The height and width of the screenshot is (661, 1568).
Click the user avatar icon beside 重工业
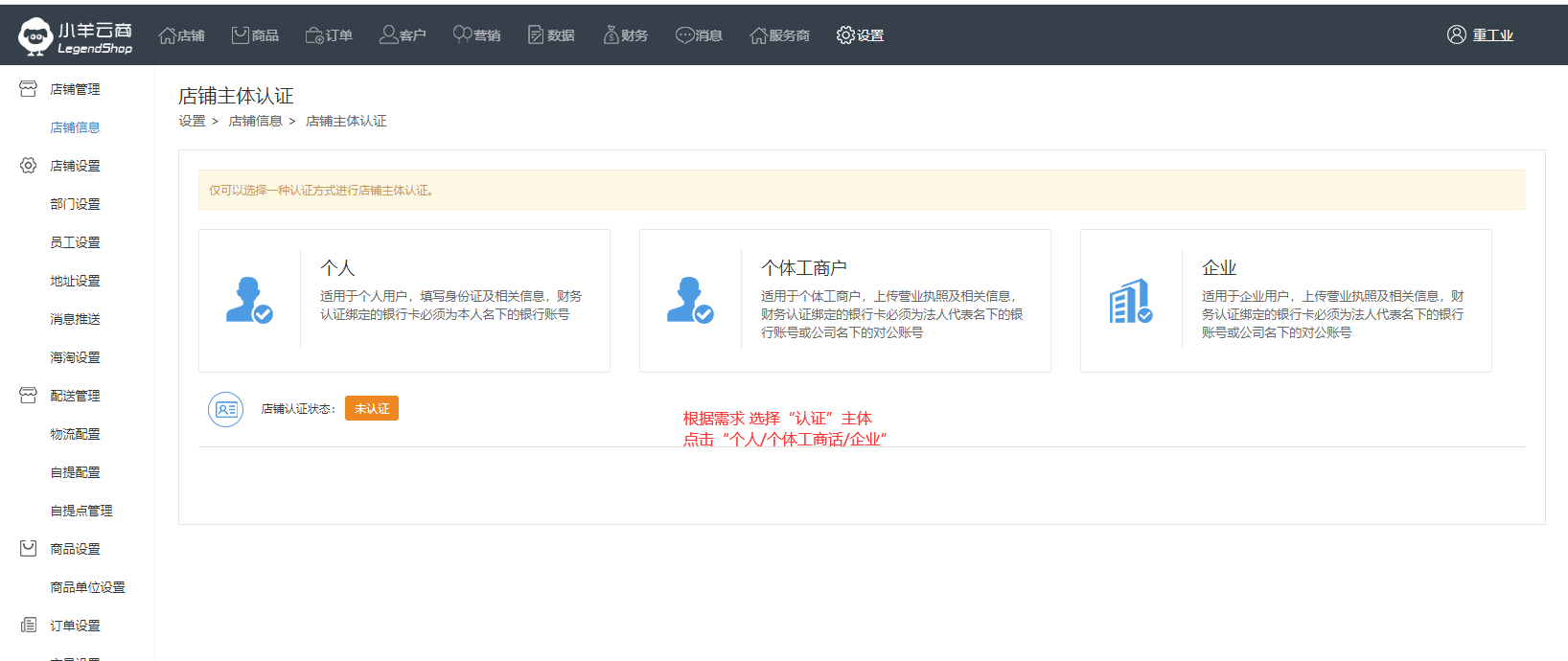tap(1456, 35)
